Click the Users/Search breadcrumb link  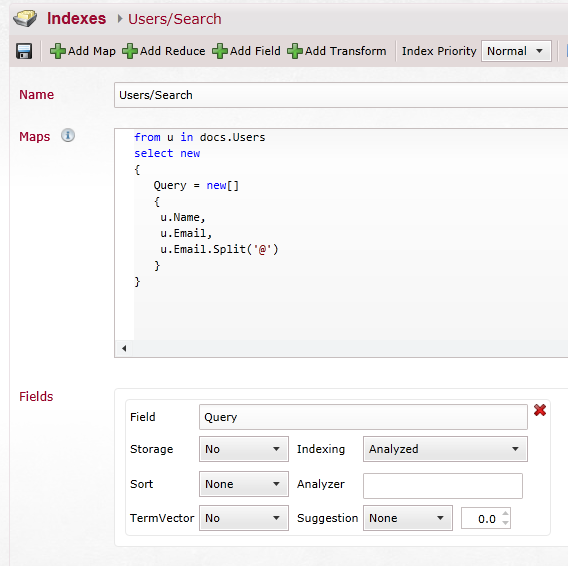pos(175,19)
